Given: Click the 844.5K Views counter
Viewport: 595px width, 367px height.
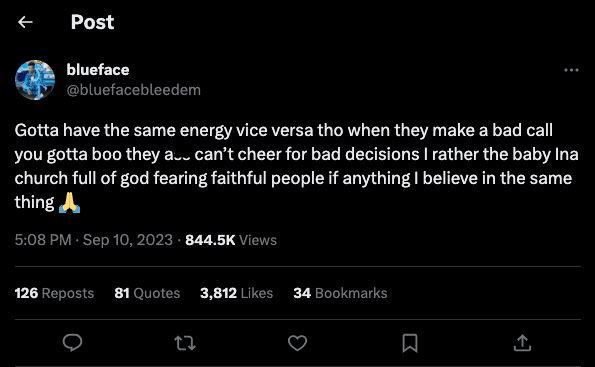Looking at the screenshot, I should pos(231,240).
